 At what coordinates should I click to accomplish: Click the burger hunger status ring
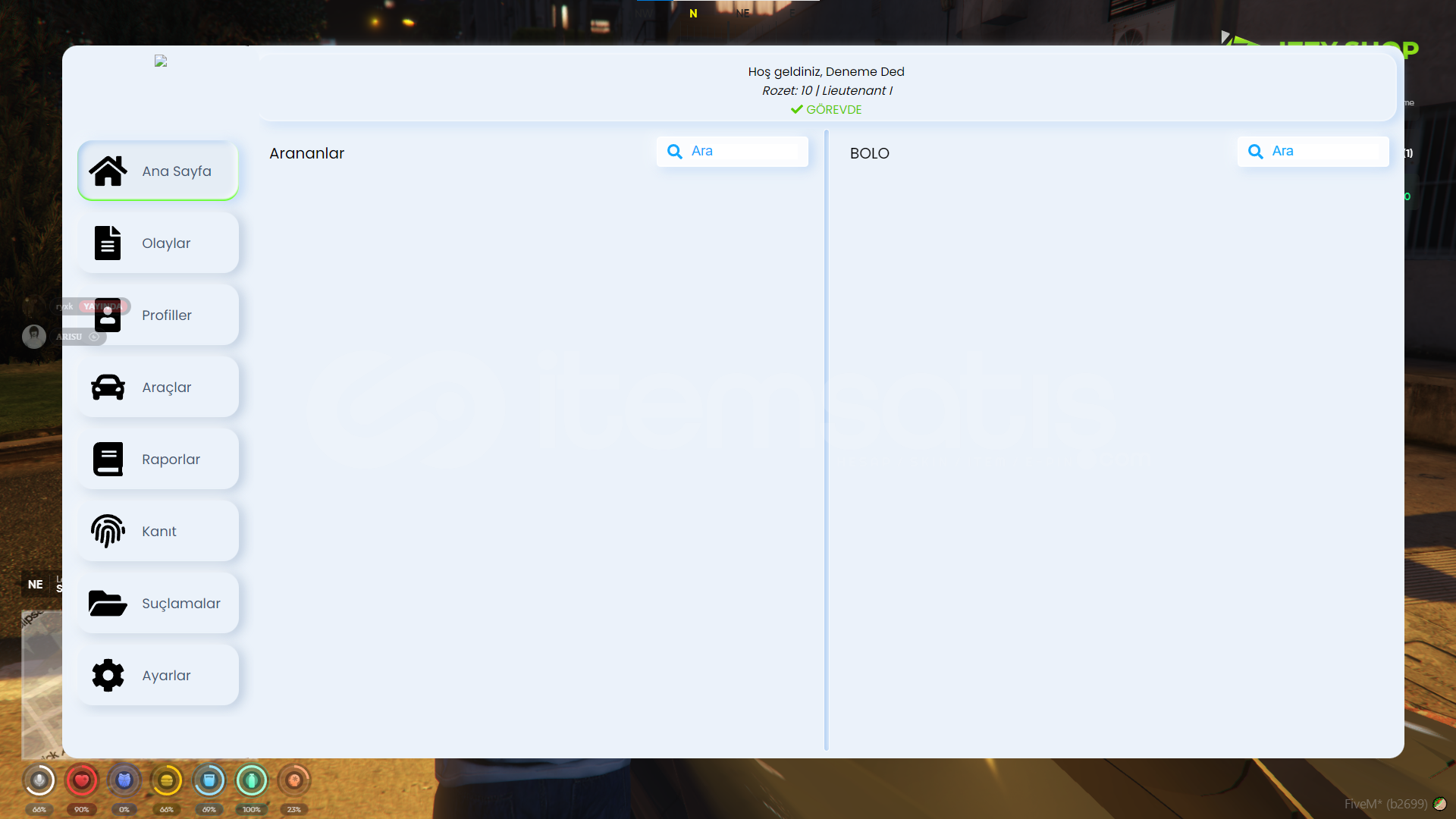click(166, 780)
